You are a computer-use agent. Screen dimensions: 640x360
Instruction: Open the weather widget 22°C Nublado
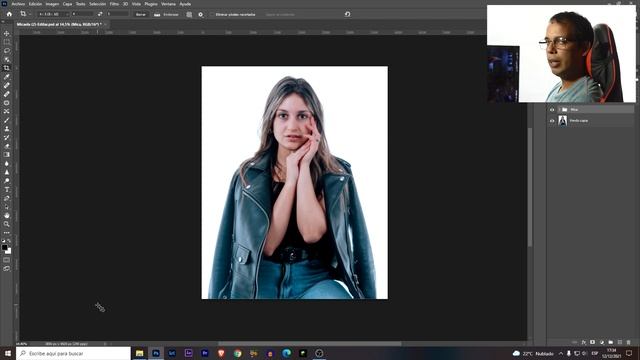(533, 353)
